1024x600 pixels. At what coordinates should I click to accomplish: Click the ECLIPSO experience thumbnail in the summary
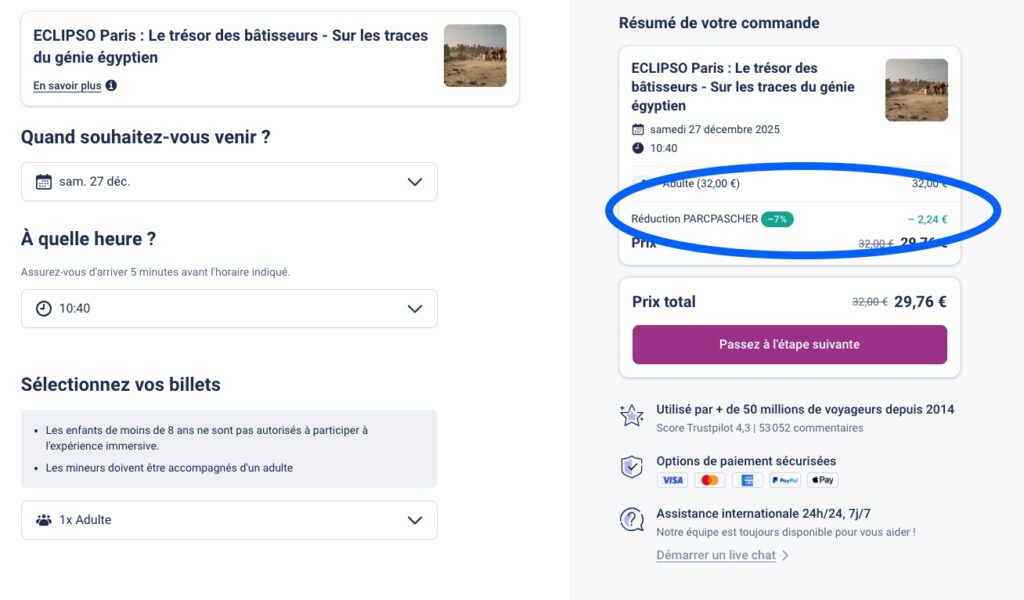point(916,89)
